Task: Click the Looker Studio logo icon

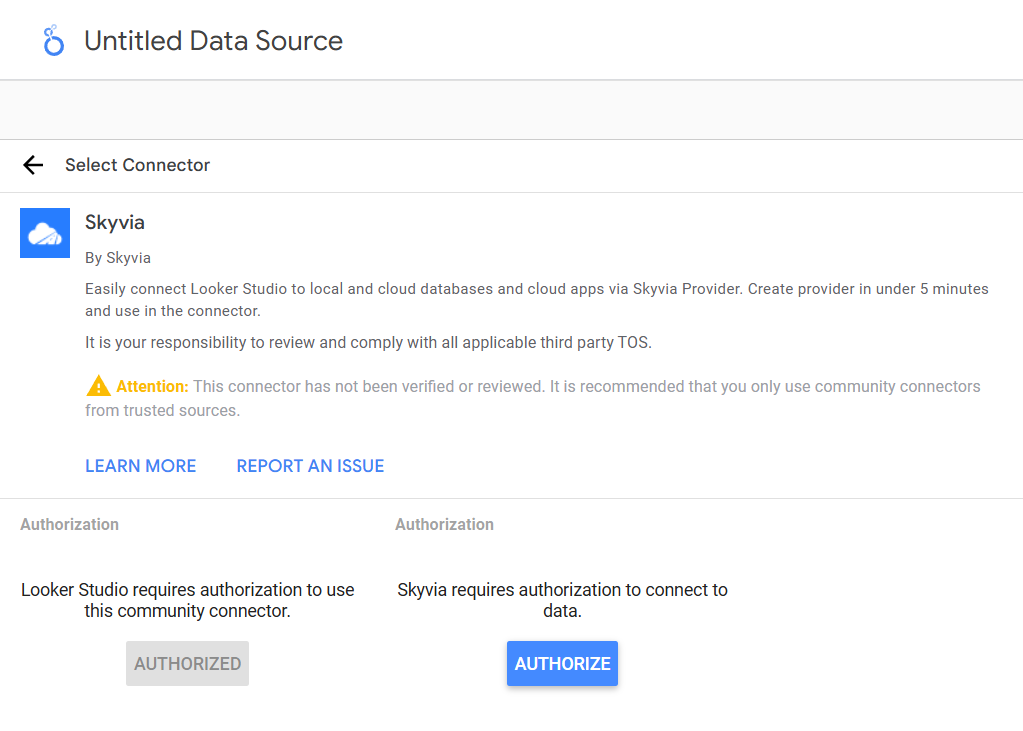Action: (52, 40)
